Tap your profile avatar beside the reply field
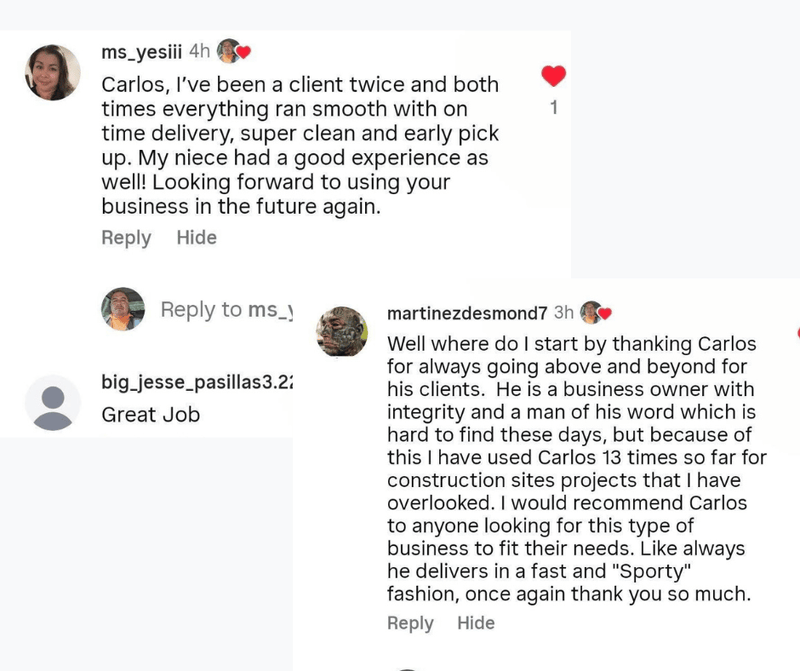Viewport: 800px width, 671px height. (123, 309)
